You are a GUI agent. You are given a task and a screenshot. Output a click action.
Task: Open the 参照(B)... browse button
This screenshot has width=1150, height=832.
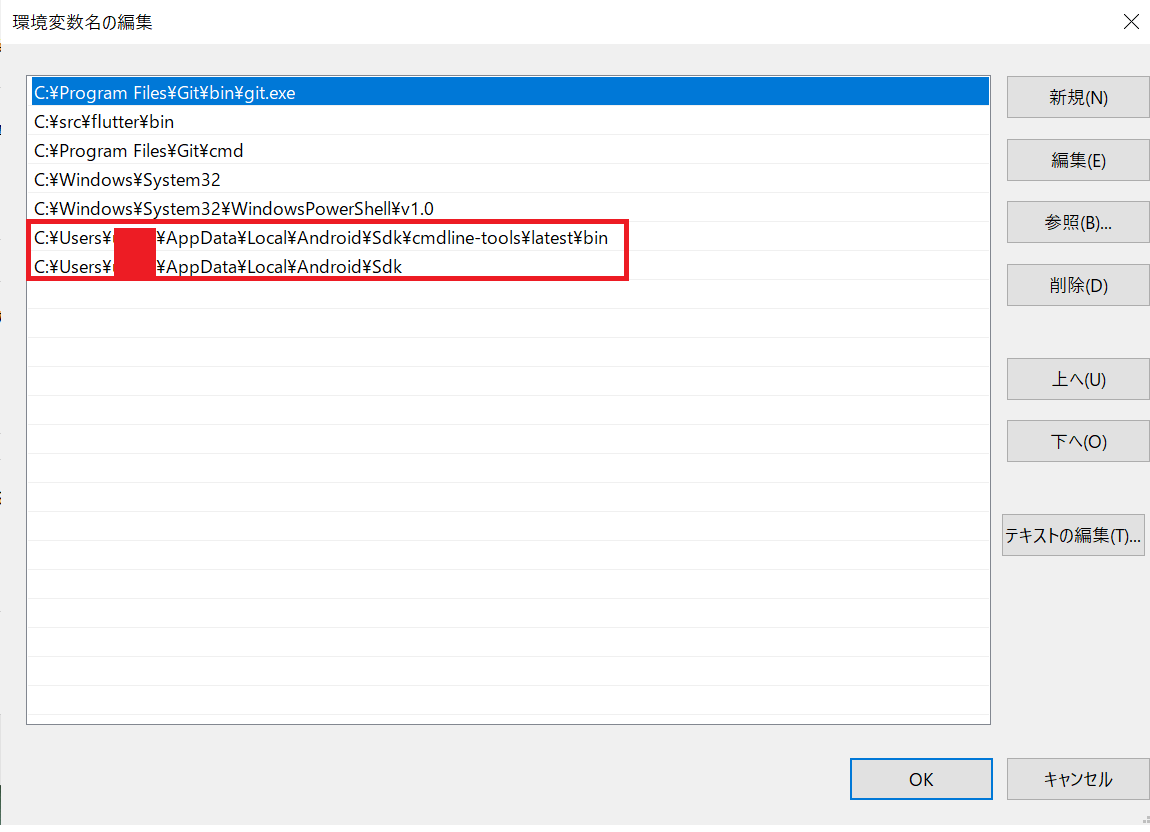tap(1077, 222)
